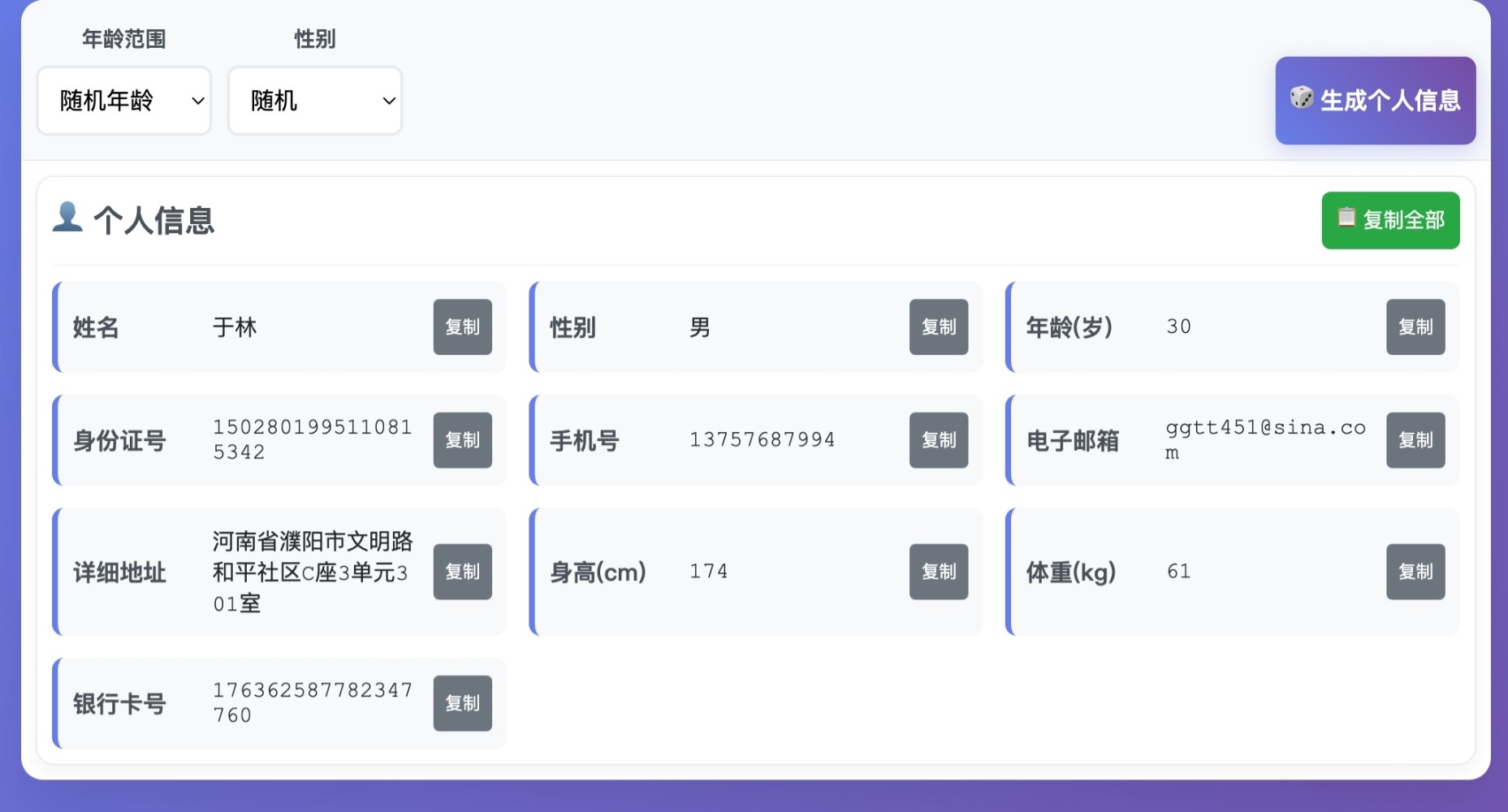Screen dimensions: 1508x812
Task: Copy the 体重(kg) value 61
Action: [x=1415, y=572]
